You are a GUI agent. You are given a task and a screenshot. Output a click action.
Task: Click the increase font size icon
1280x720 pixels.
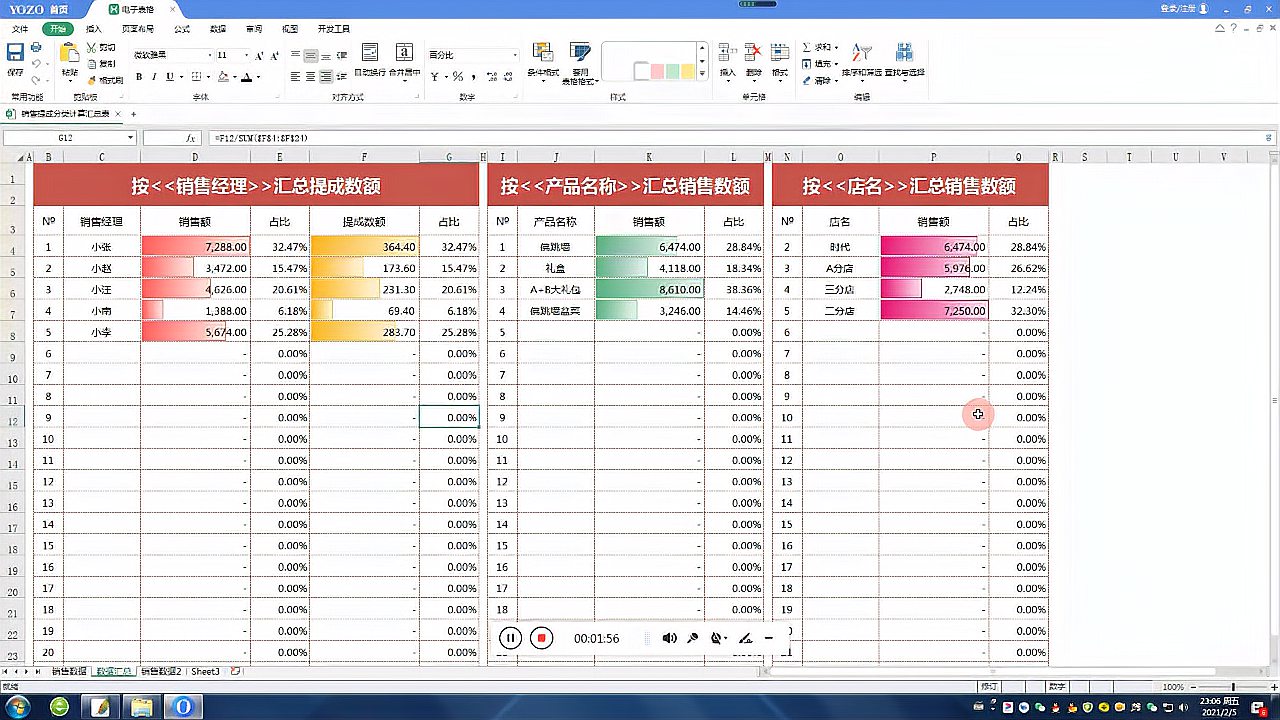click(260, 56)
